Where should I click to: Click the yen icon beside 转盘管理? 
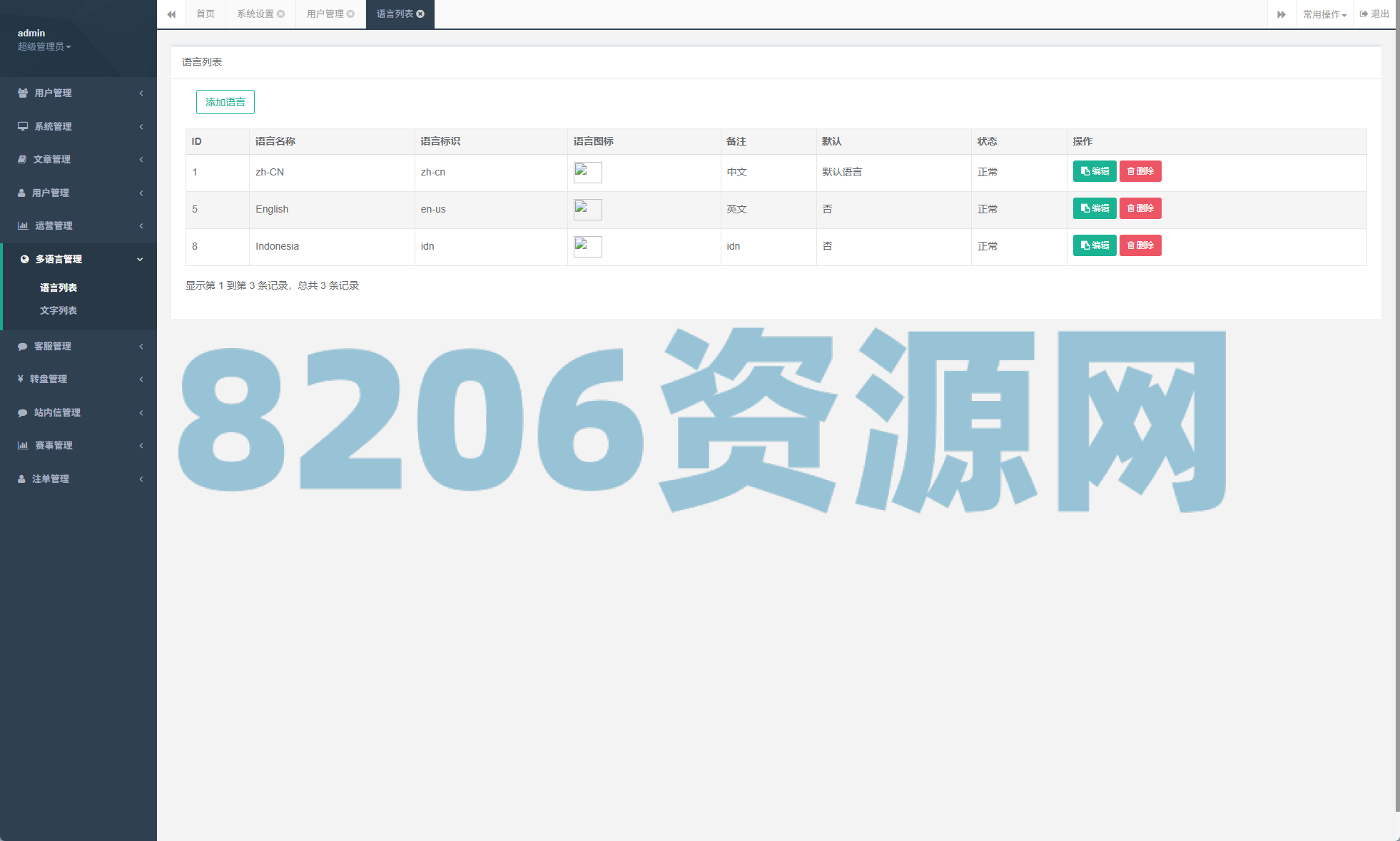(21, 379)
